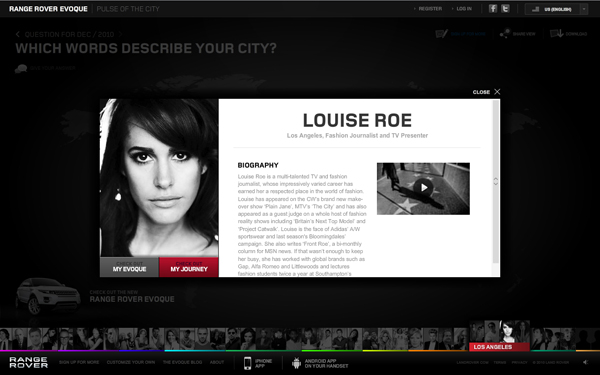Click Louise Roe's large portrait photo
600x375 pixels.
click(x=159, y=178)
